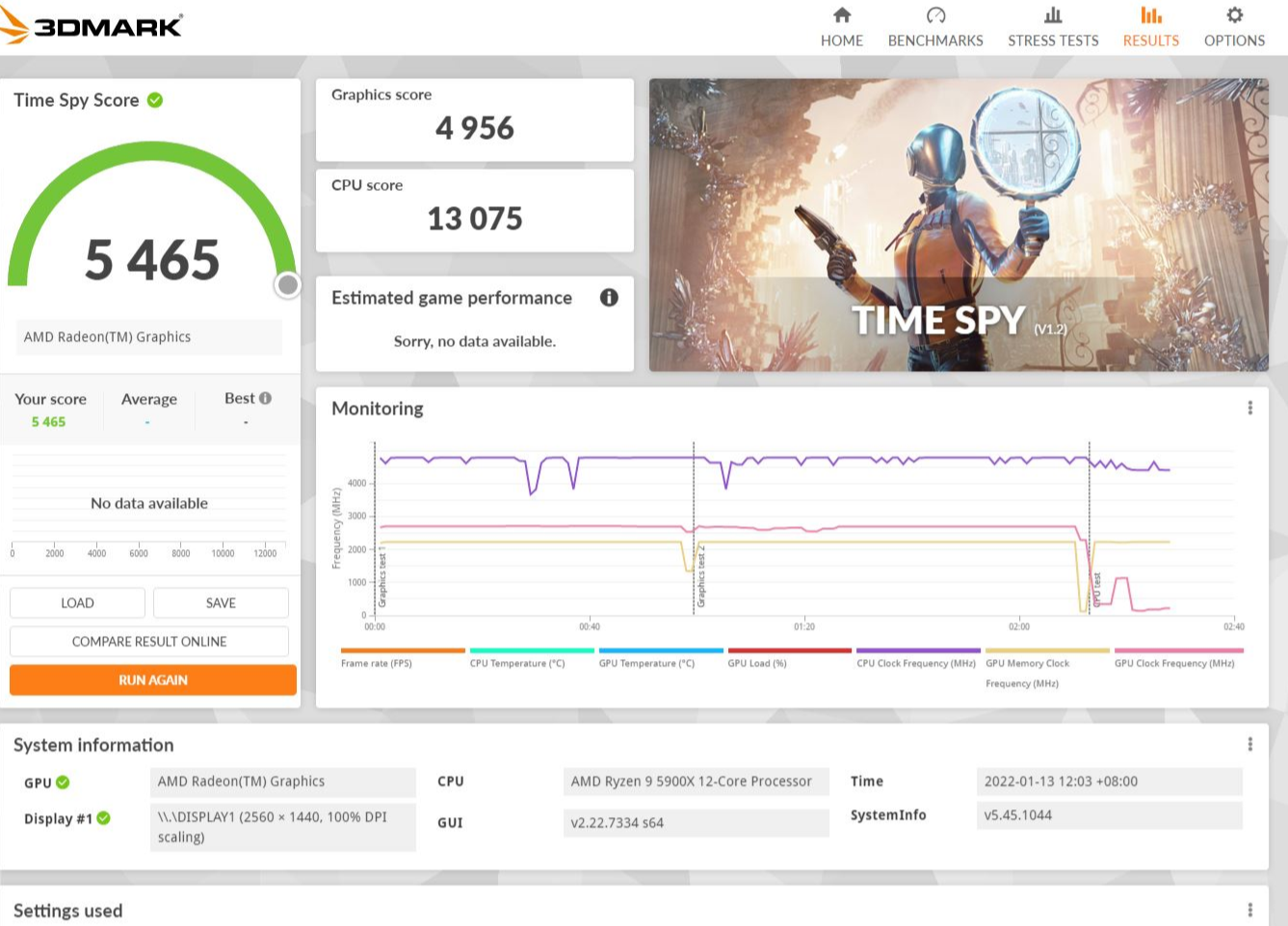Click the Average score column
Image resolution: width=1288 pixels, height=926 pixels.
[x=148, y=410]
